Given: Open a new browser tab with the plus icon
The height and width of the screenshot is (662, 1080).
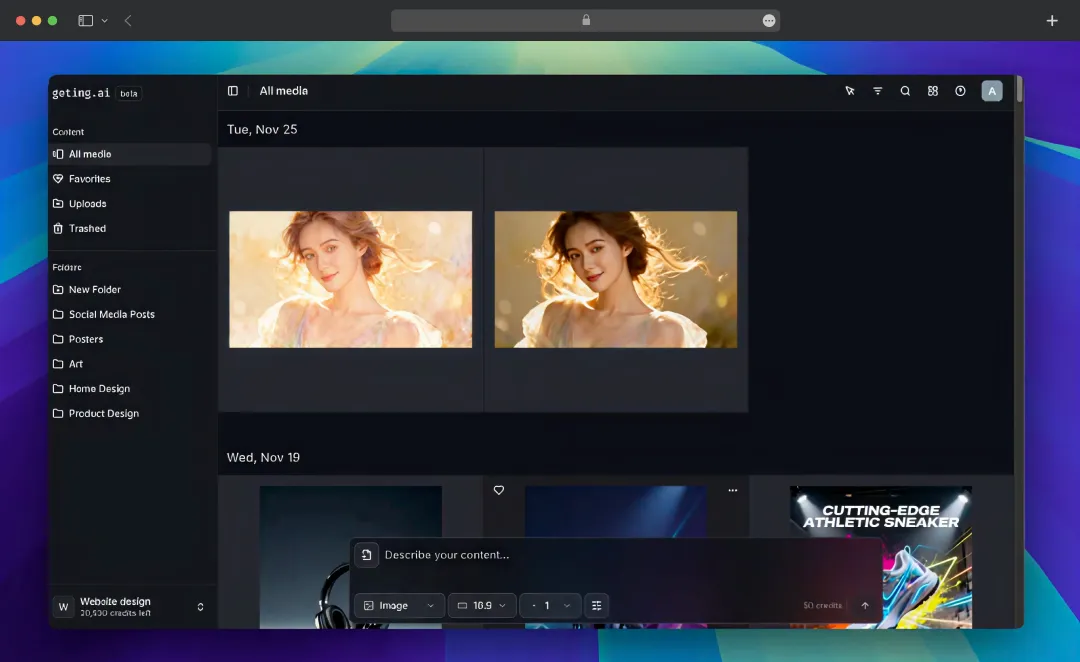Looking at the screenshot, I should point(1052,21).
